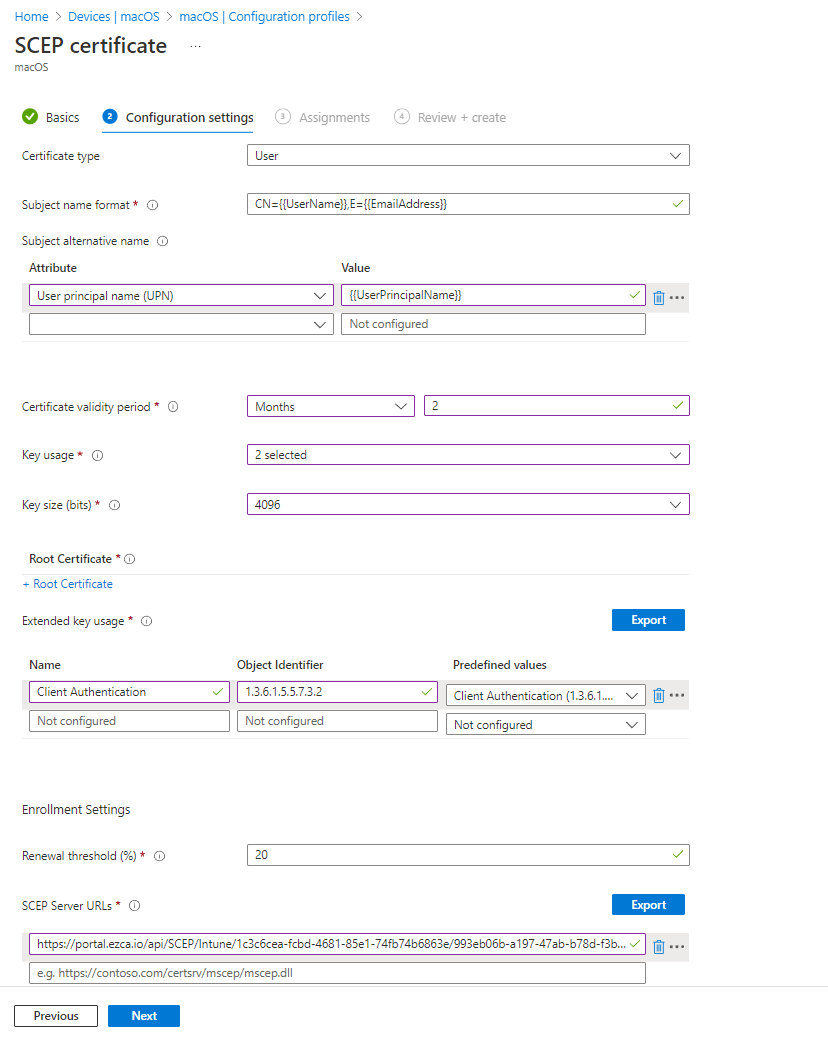This screenshot has width=828, height=1042.
Task: Open the ellipsis menu on Client Authentication row
Action: point(678,695)
